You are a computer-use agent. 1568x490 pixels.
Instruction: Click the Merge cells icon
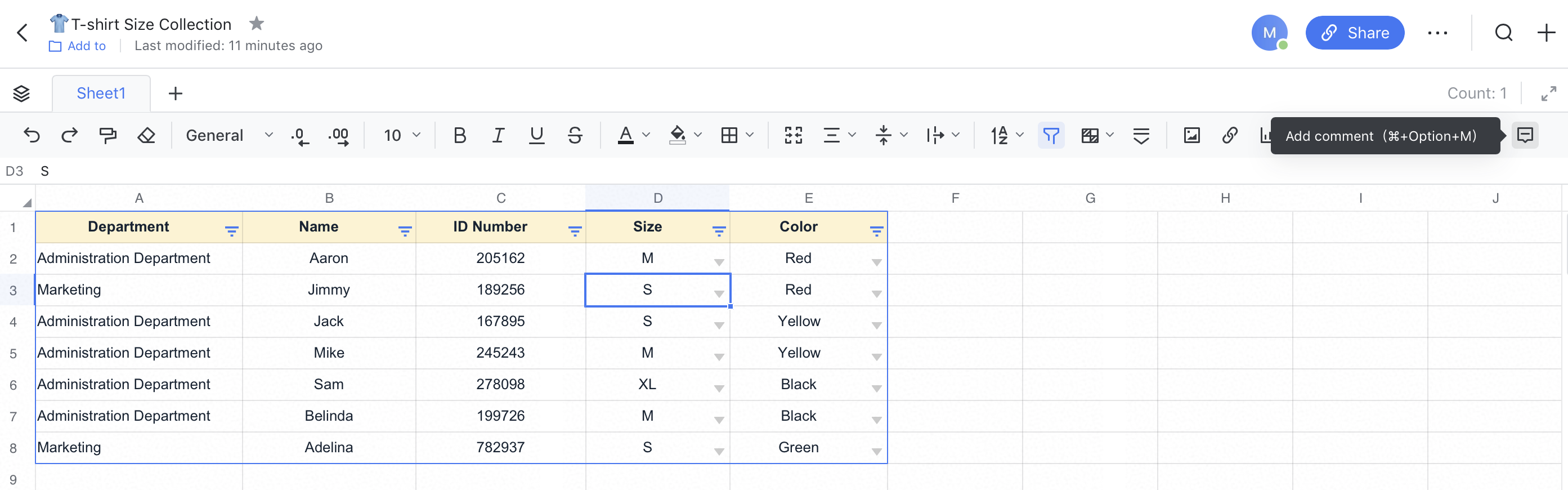click(x=793, y=135)
